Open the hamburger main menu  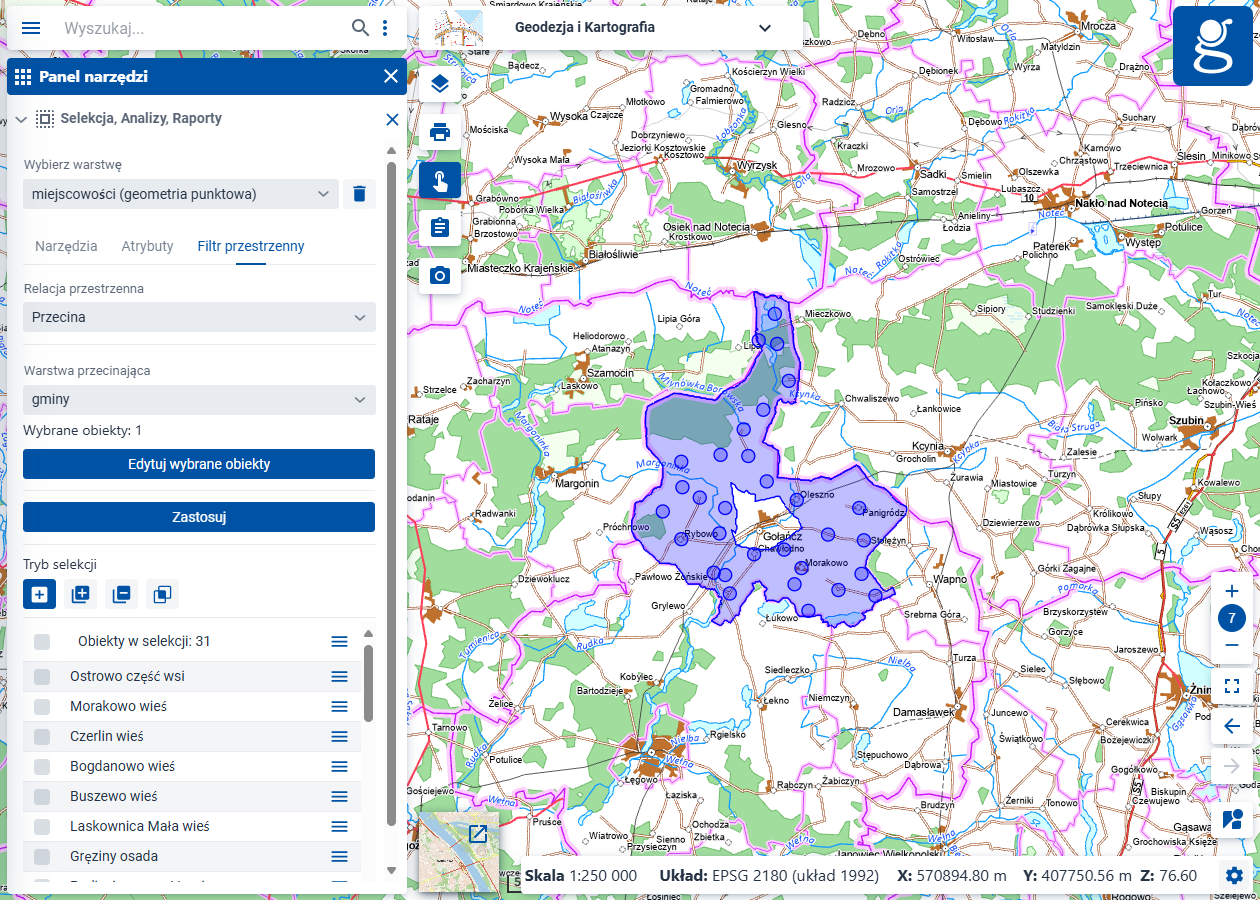tap(31, 28)
